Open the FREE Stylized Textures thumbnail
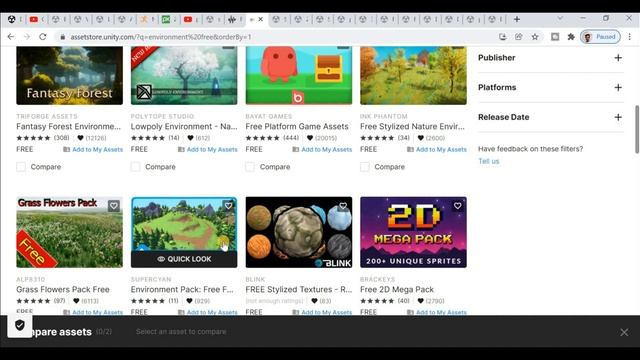 tap(299, 232)
